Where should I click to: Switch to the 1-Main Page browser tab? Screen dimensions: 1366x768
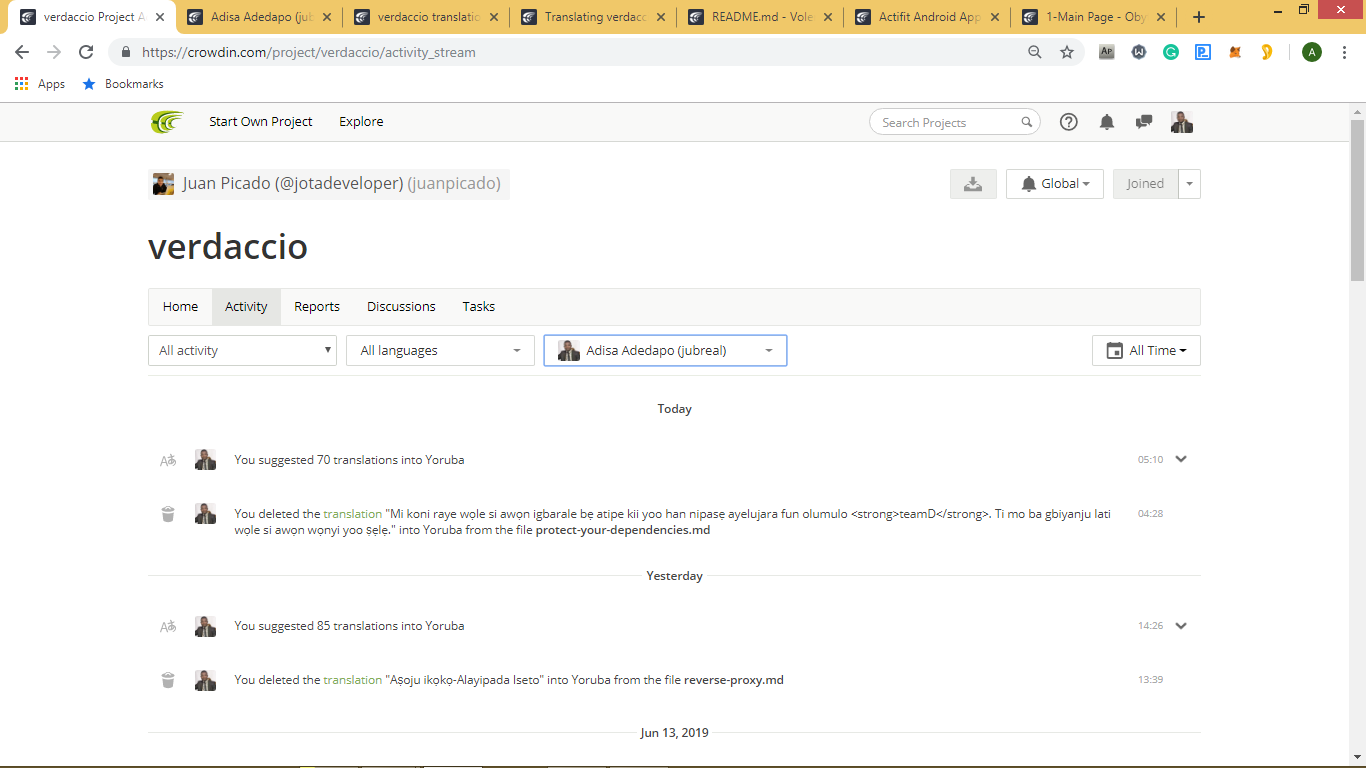pyautogui.click(x=1094, y=17)
